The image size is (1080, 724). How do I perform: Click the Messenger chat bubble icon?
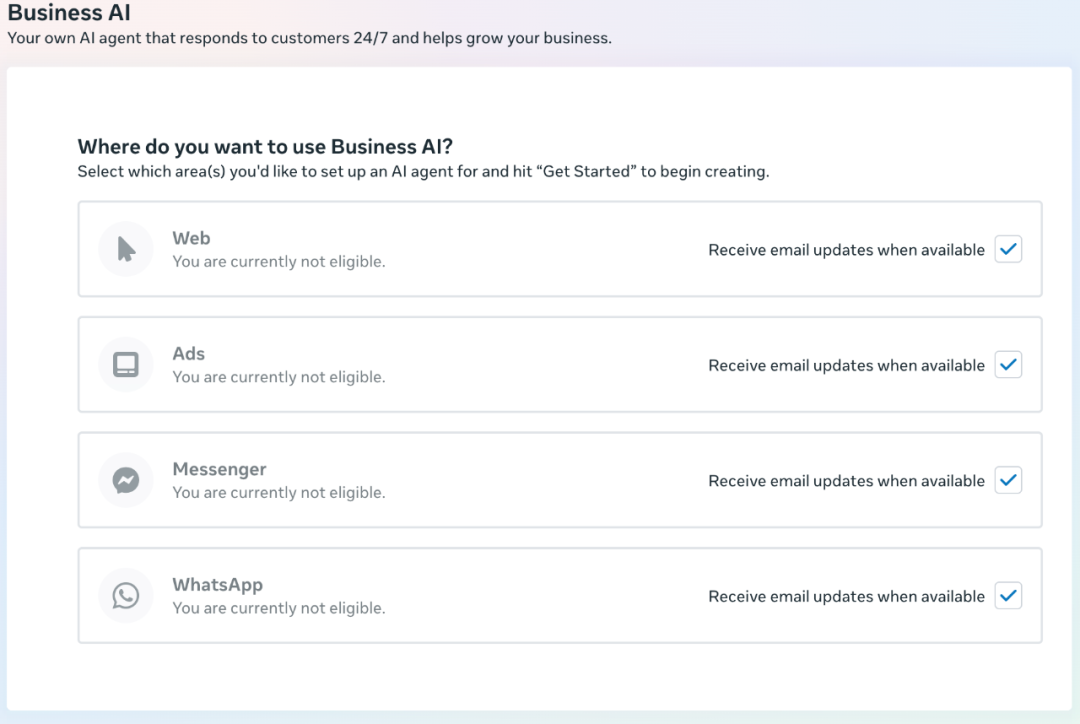pos(126,481)
